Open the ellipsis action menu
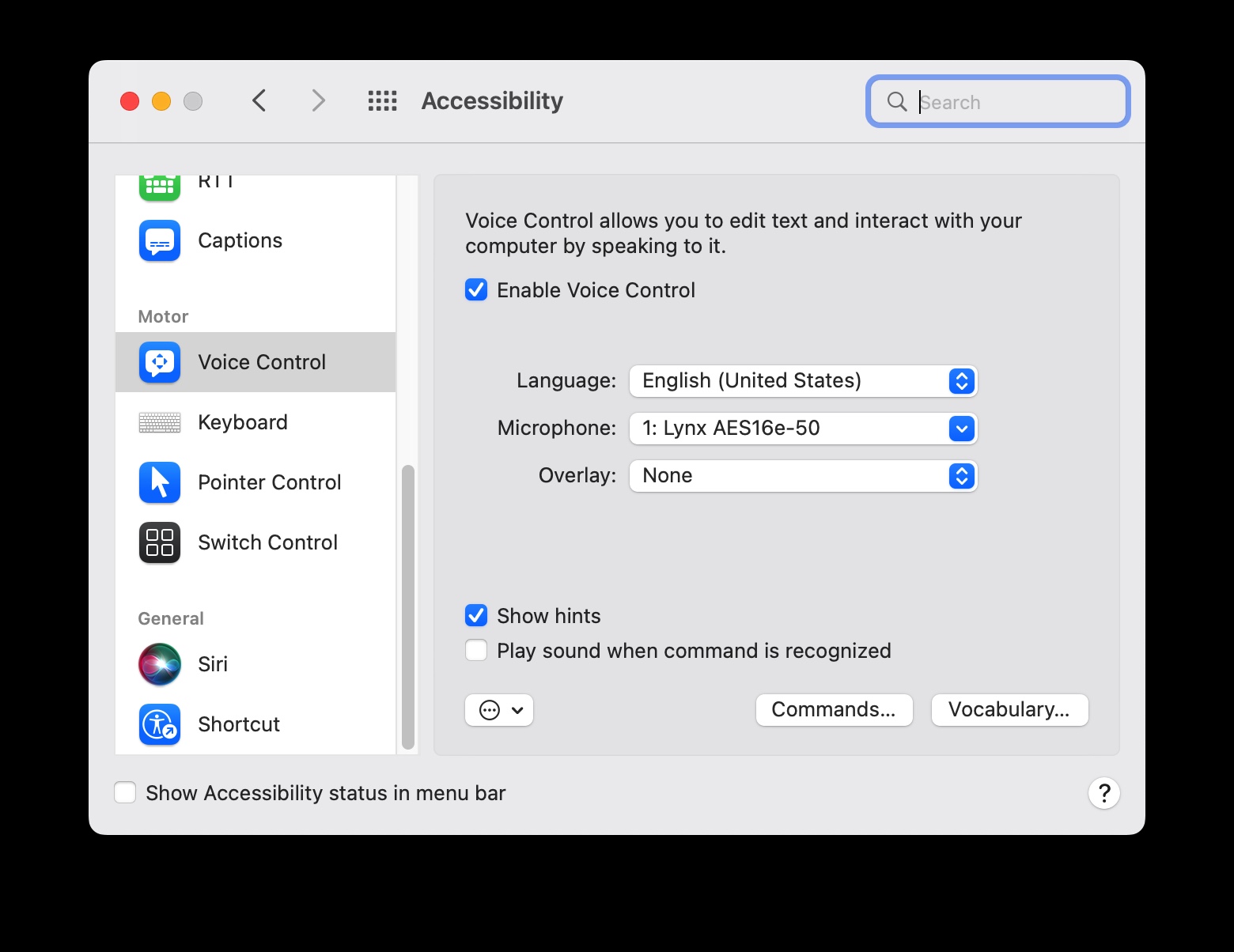This screenshot has height=952, width=1234. [x=499, y=710]
